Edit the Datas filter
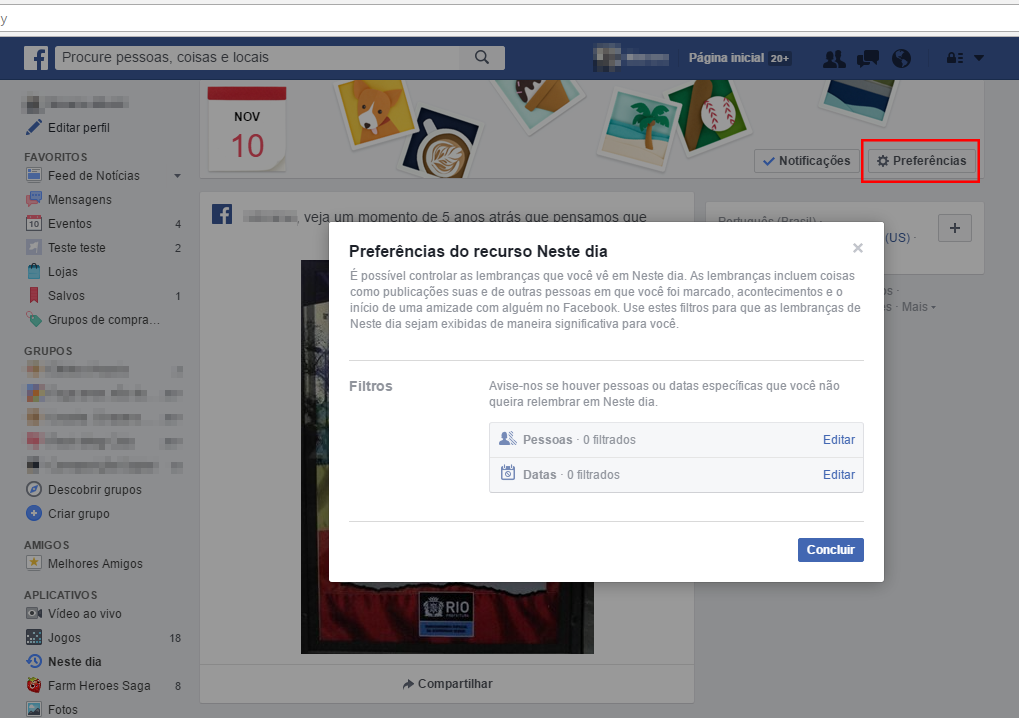1019x718 pixels. coord(838,475)
